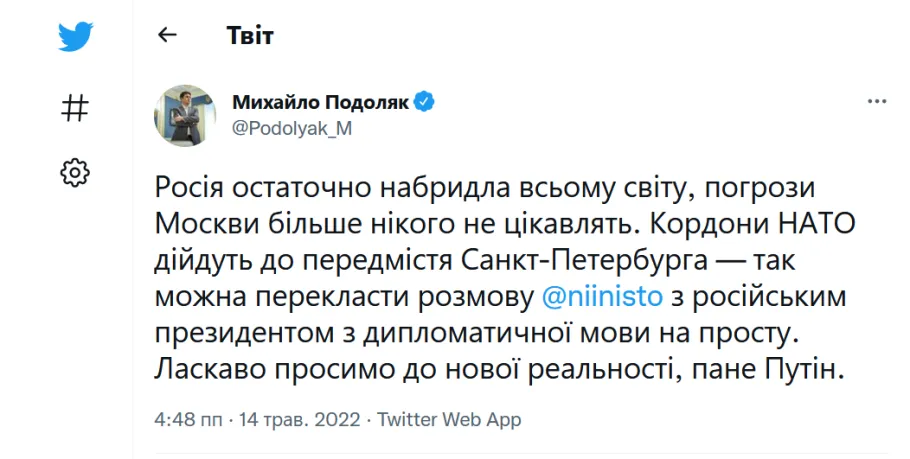Image resolution: width=910 pixels, height=459 pixels.
Task: Open the Explore hashtag icon
Action: (75, 108)
